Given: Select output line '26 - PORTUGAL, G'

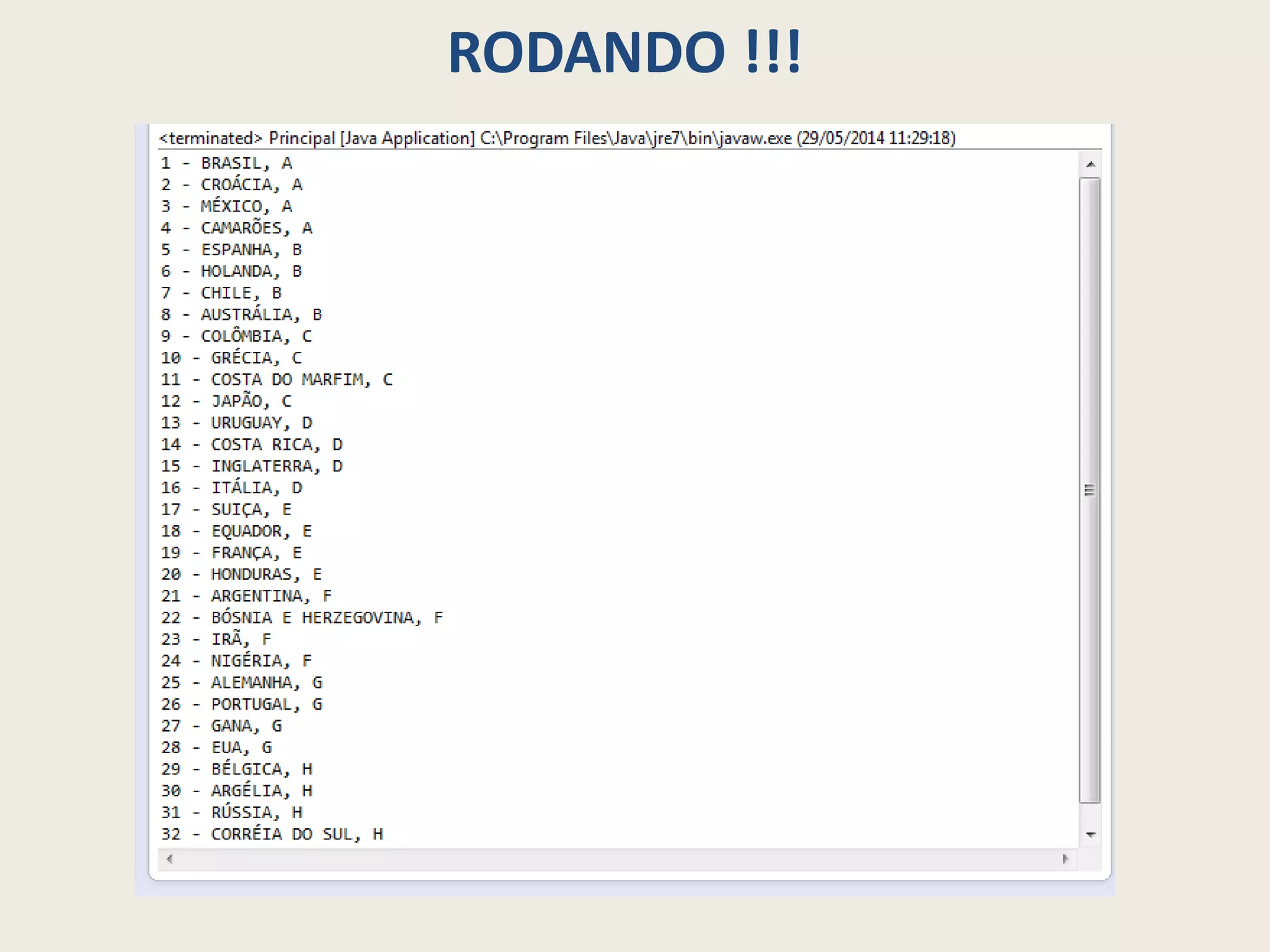Looking at the screenshot, I should pos(241,704).
